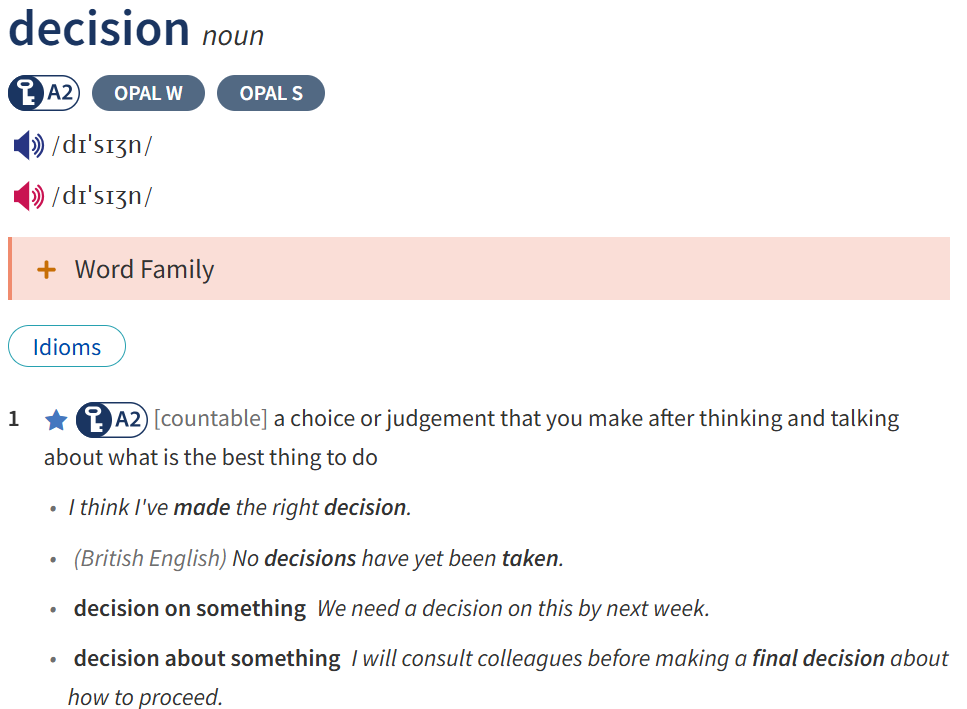
Task: Click the headword "decision" title
Action: [99, 28]
